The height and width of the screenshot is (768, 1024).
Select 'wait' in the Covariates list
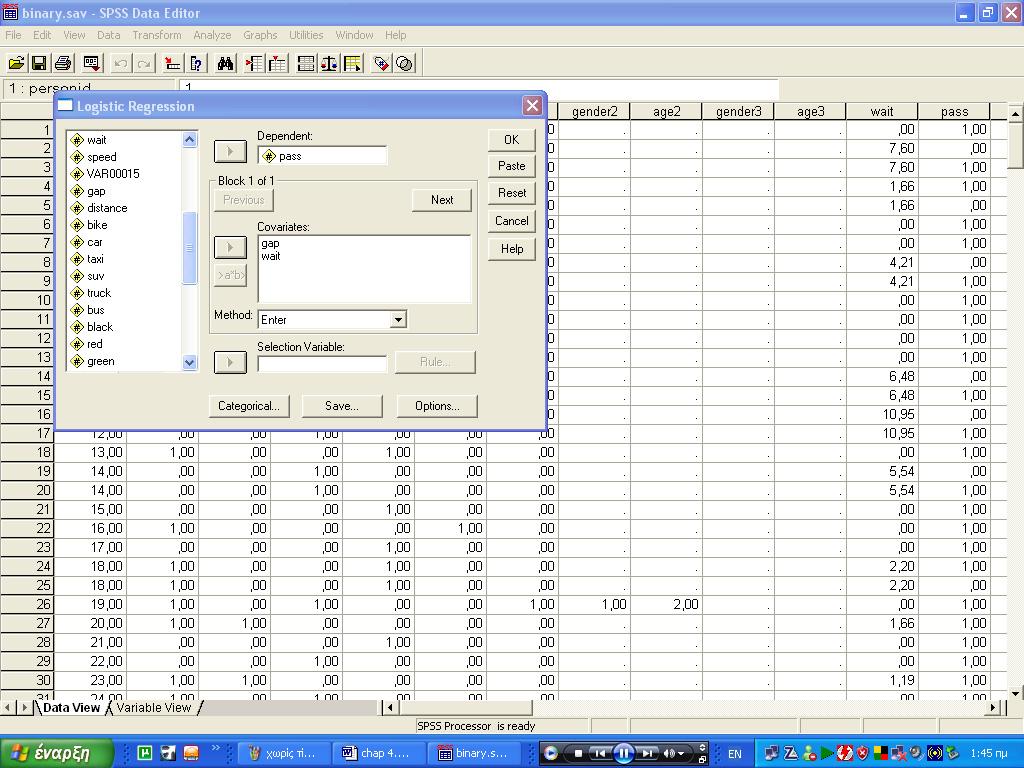[270, 256]
